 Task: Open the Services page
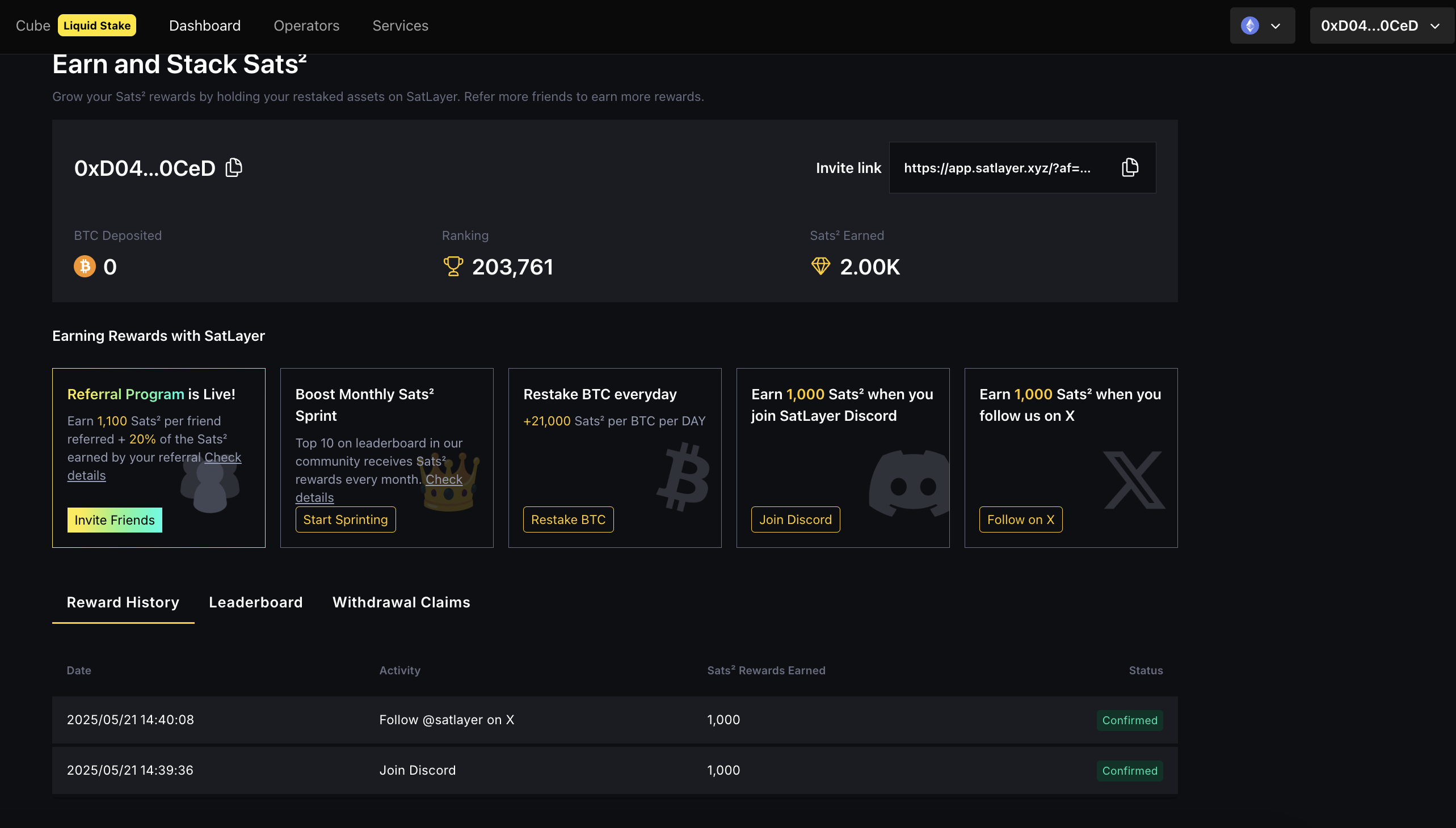400,26
